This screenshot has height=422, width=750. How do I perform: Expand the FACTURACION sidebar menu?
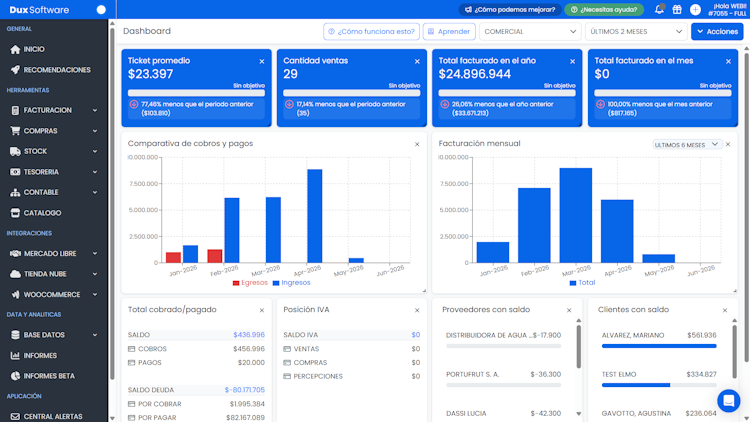click(x=54, y=110)
